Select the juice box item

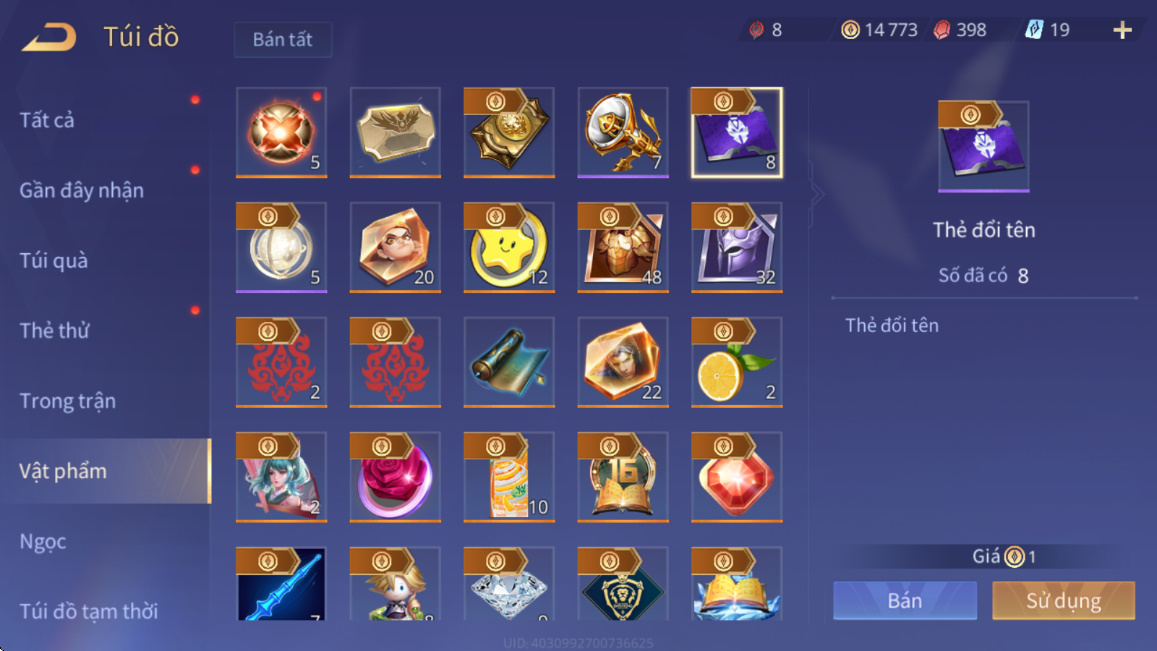[x=509, y=478]
